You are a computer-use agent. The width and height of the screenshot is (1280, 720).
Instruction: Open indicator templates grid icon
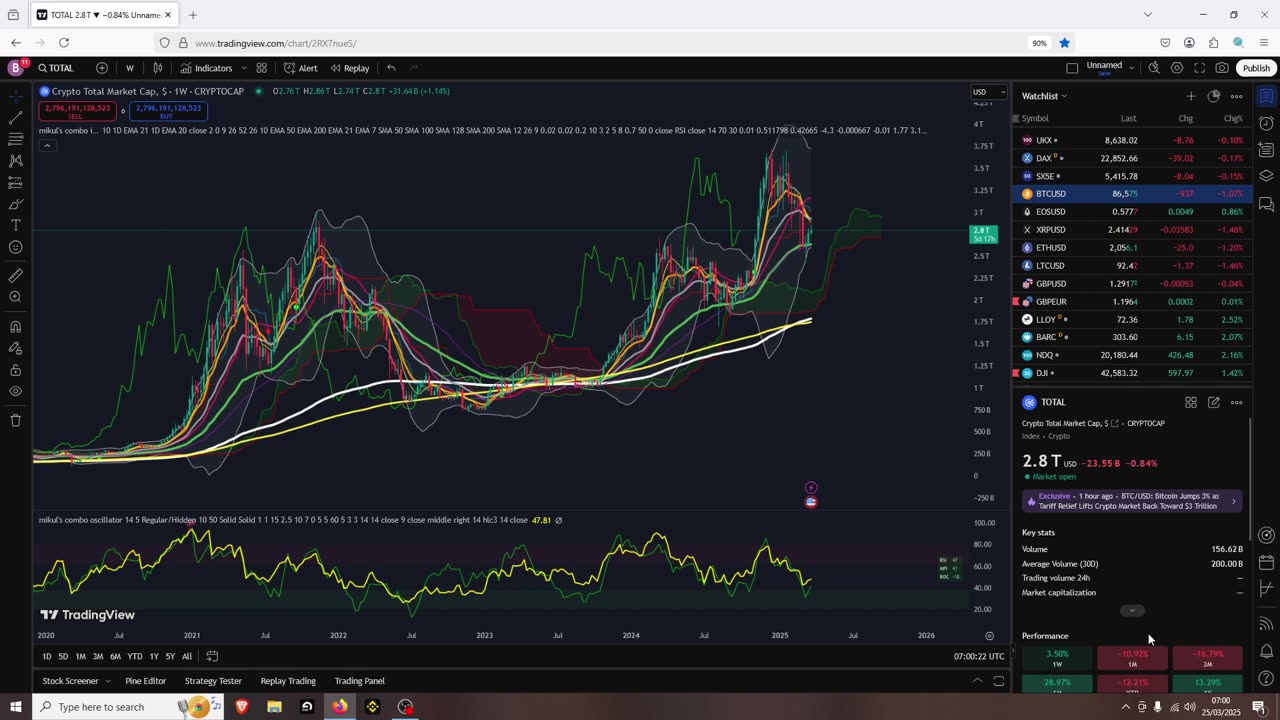pos(261,68)
